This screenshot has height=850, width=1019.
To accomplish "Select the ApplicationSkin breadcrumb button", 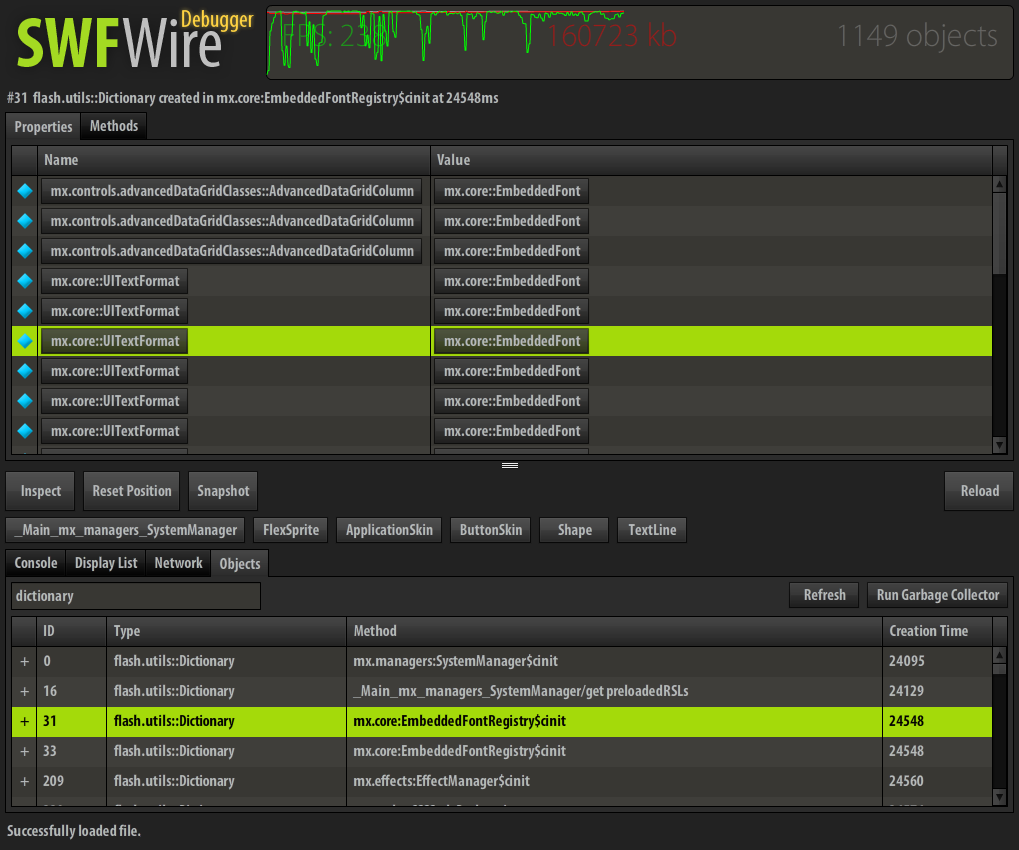I will point(389,530).
